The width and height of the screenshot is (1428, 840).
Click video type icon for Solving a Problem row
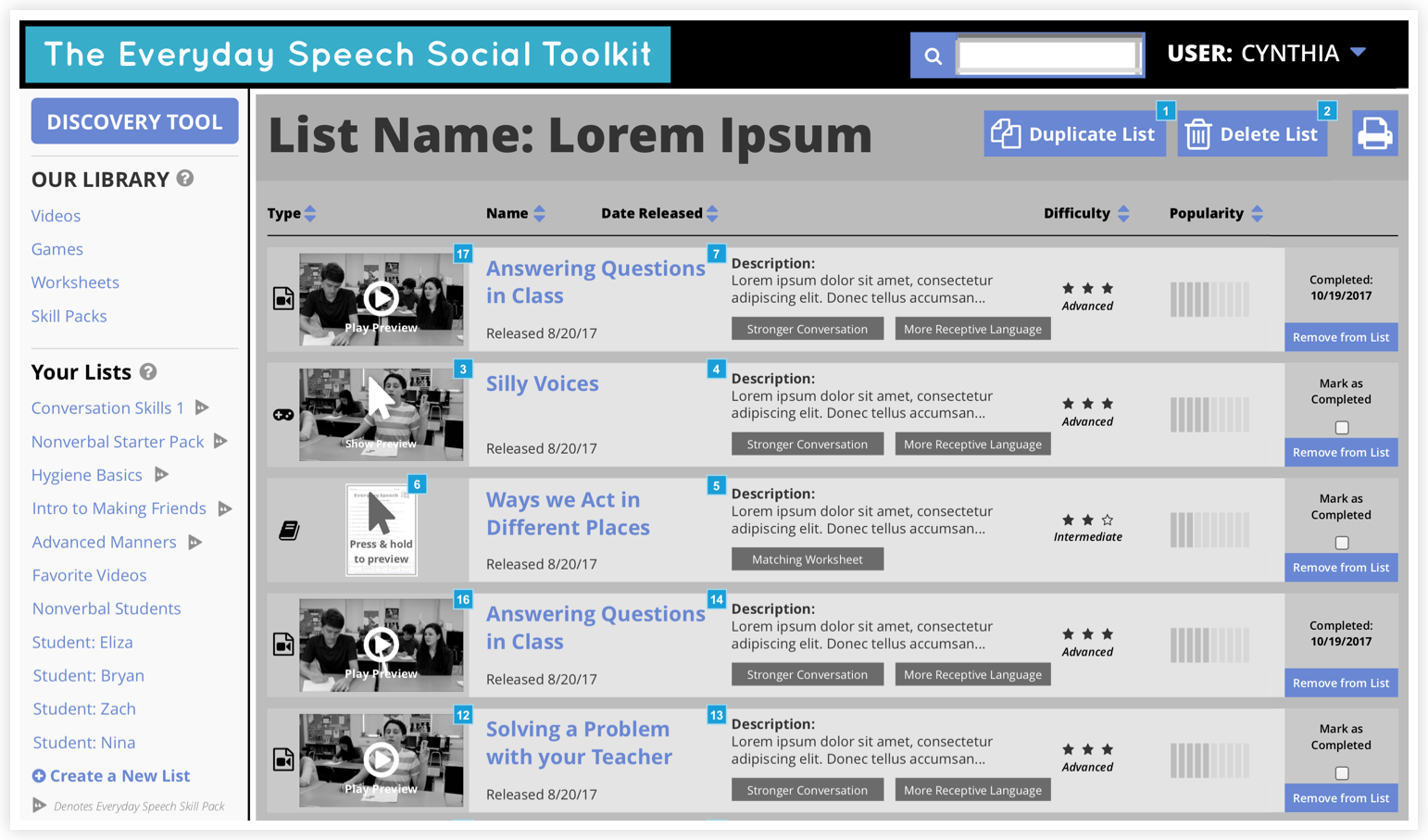(283, 759)
